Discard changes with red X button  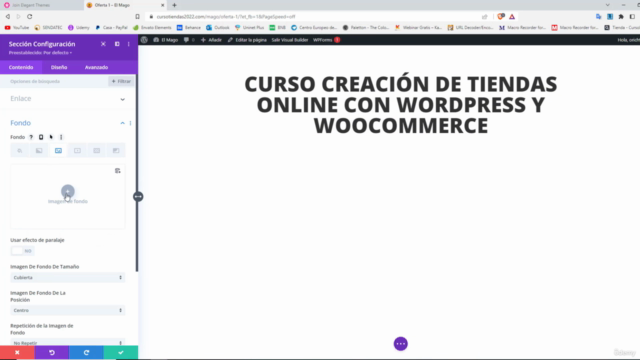17,353
